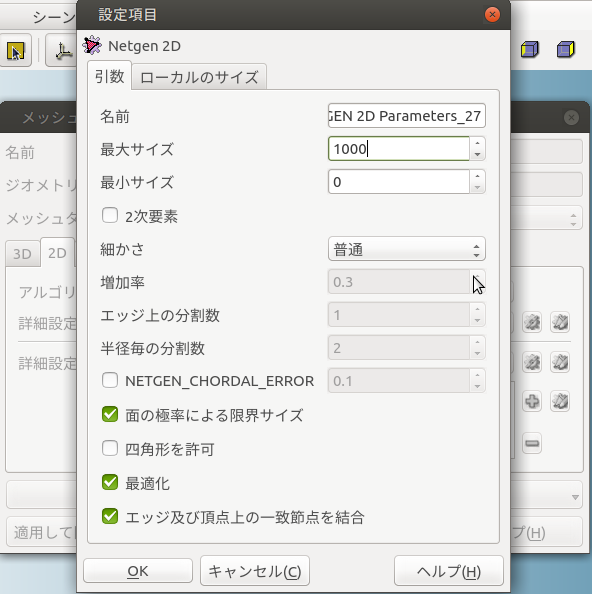The height and width of the screenshot is (594, 592).
Task: Click the エッジ上の分割数 spinner up arrow
Action: [477, 309]
